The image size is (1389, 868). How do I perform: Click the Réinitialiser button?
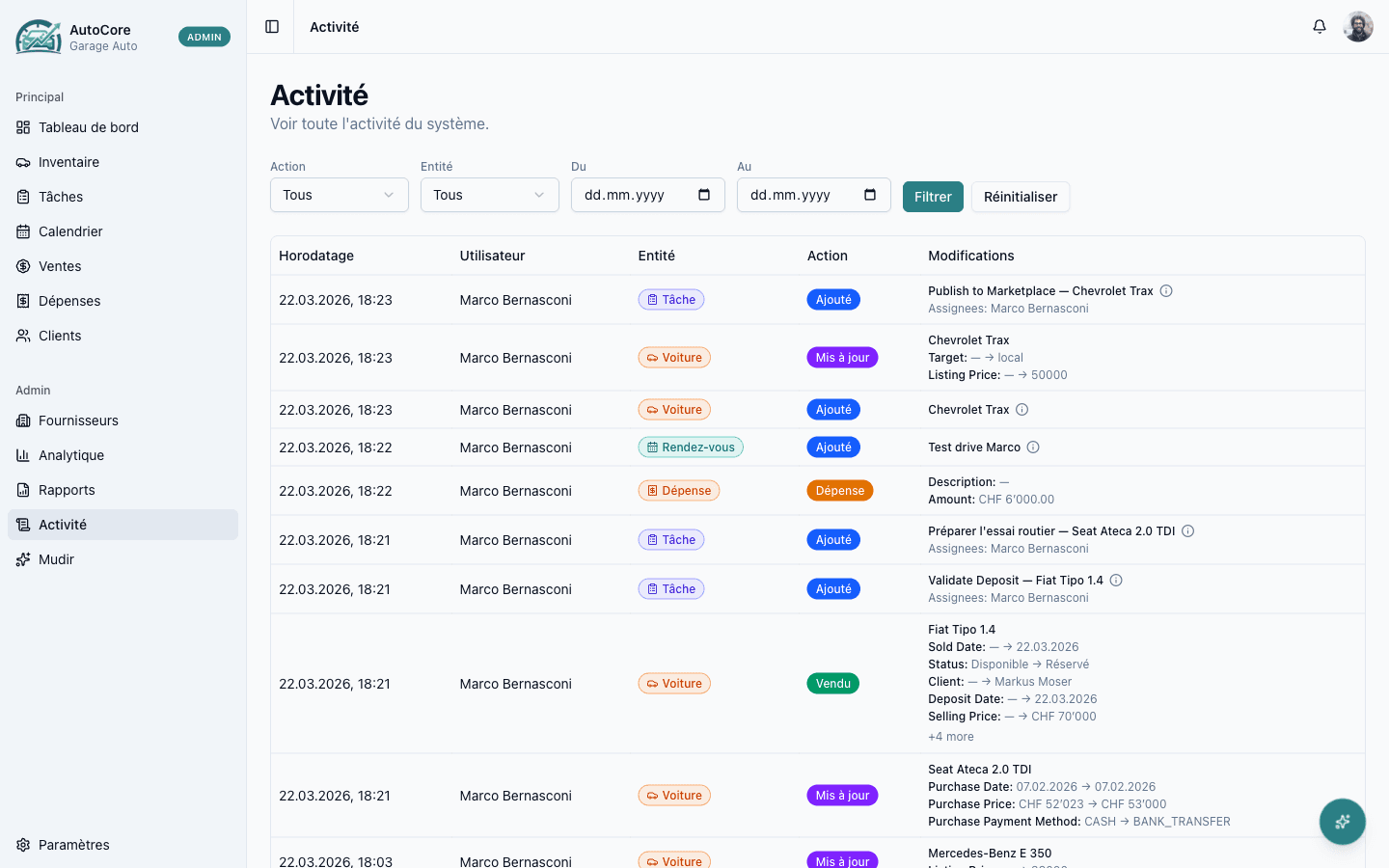click(1020, 197)
